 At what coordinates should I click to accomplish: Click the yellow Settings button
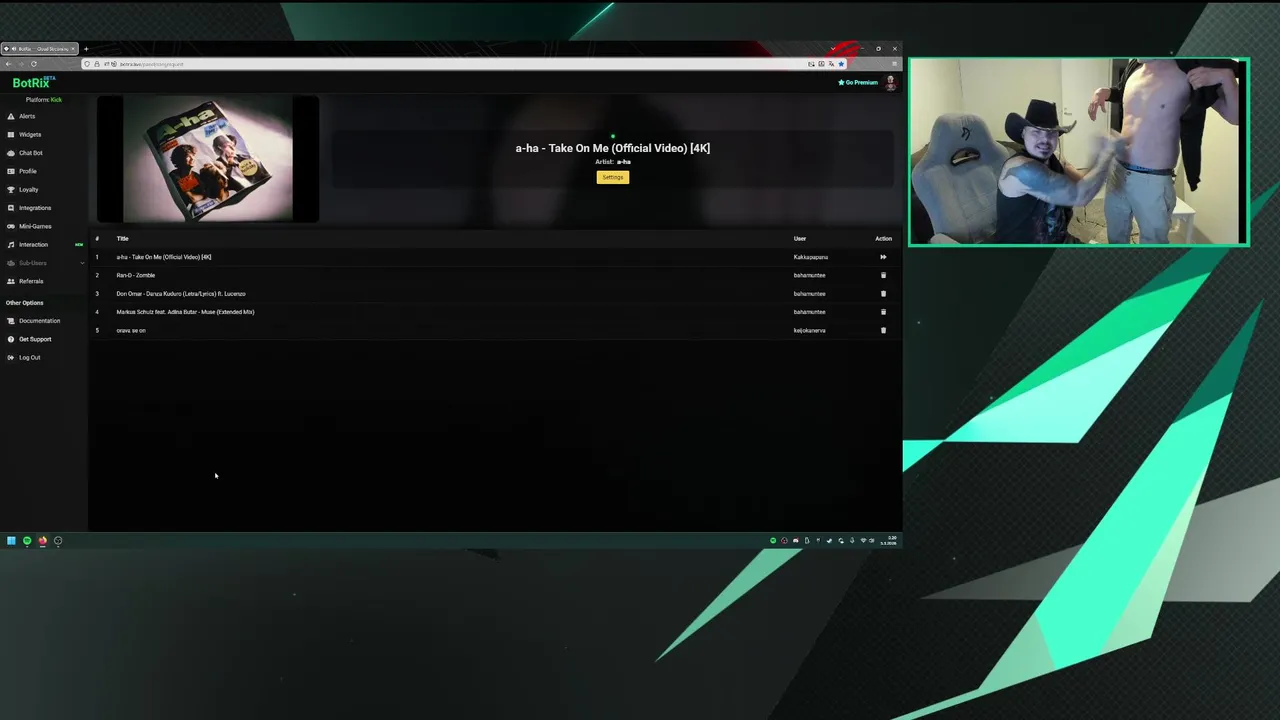[613, 177]
